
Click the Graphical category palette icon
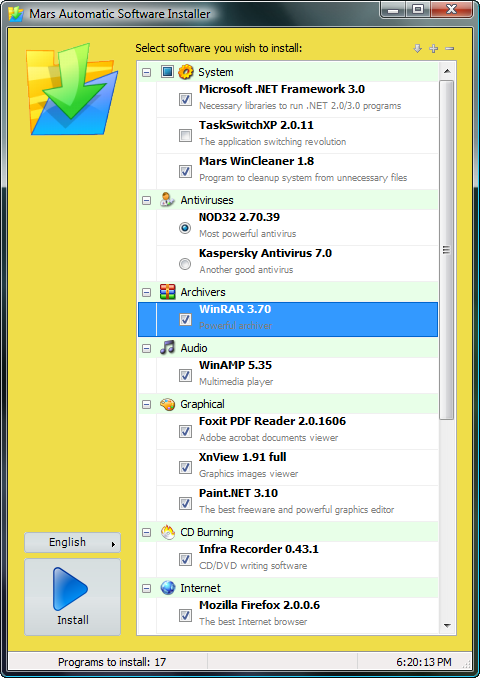(x=167, y=404)
